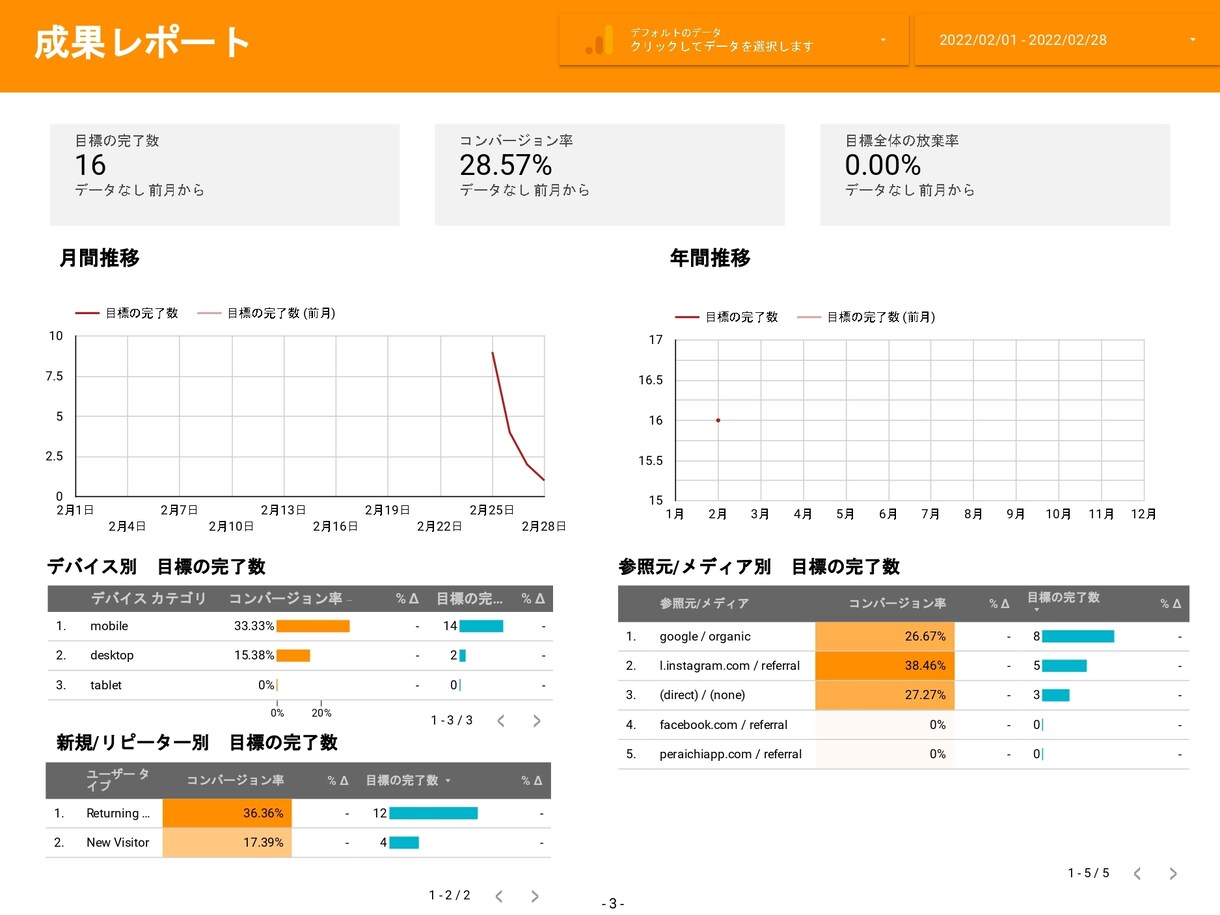Click the desktop row label
The width and height of the screenshot is (1220, 915).
tap(112, 656)
